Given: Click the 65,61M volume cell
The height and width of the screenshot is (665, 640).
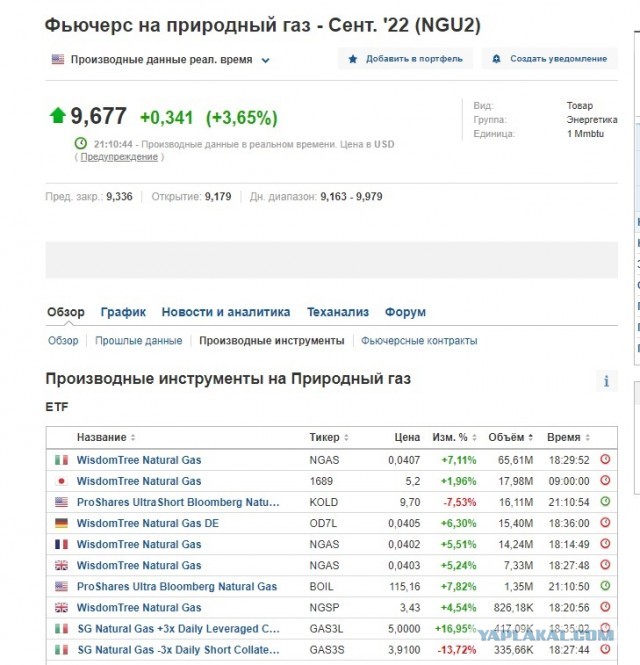Looking at the screenshot, I should (515, 460).
